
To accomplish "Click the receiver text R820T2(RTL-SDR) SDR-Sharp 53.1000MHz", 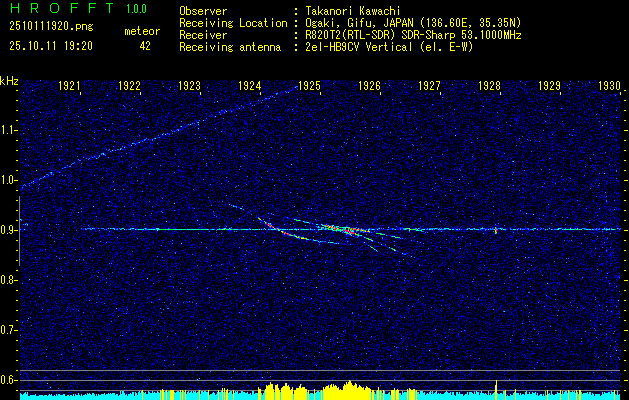I will tap(412, 35).
